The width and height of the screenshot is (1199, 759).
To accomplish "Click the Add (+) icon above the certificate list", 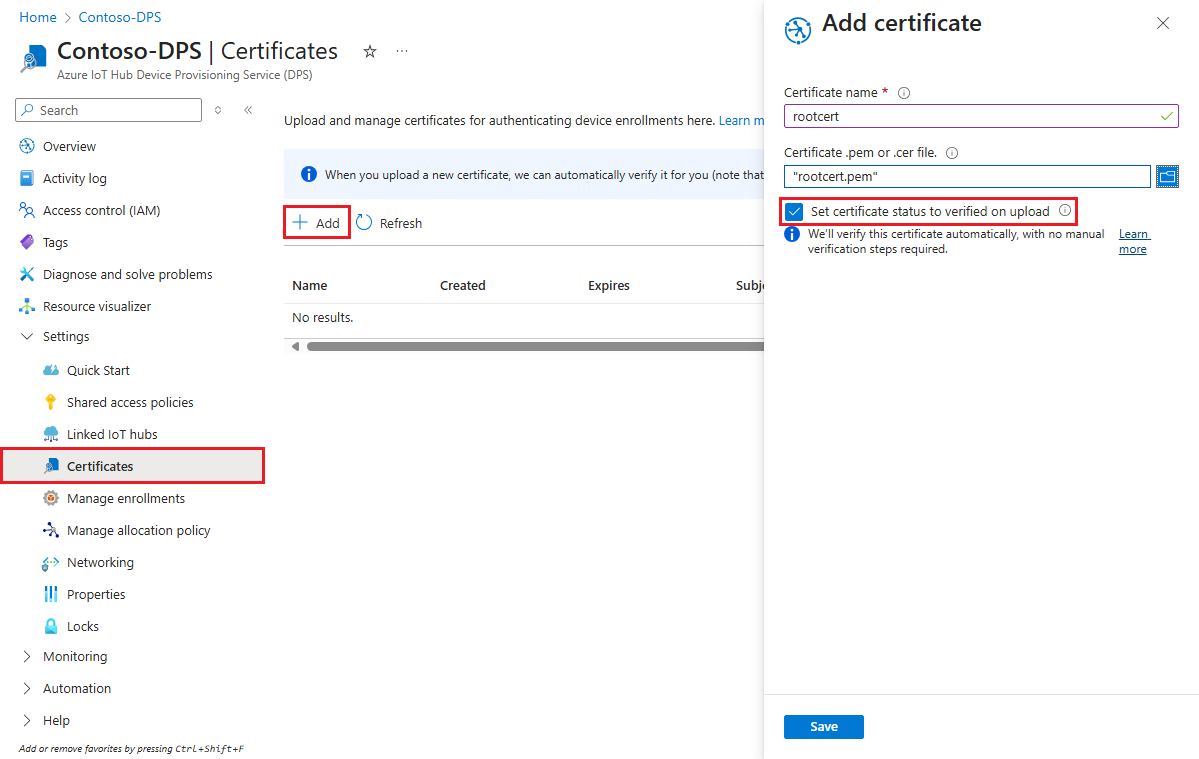I will pos(303,222).
